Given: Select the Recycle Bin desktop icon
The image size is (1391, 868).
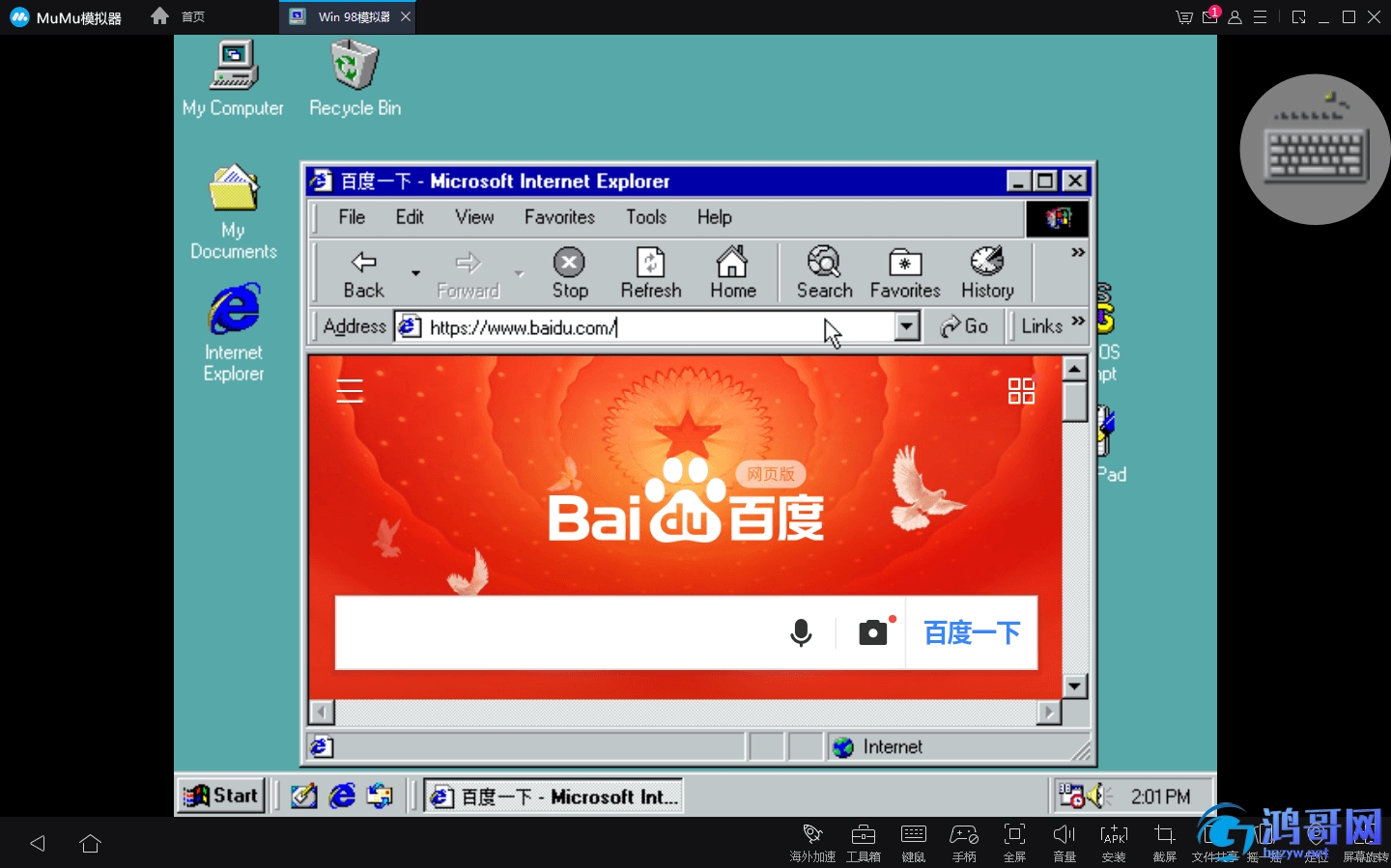Looking at the screenshot, I should (x=355, y=78).
